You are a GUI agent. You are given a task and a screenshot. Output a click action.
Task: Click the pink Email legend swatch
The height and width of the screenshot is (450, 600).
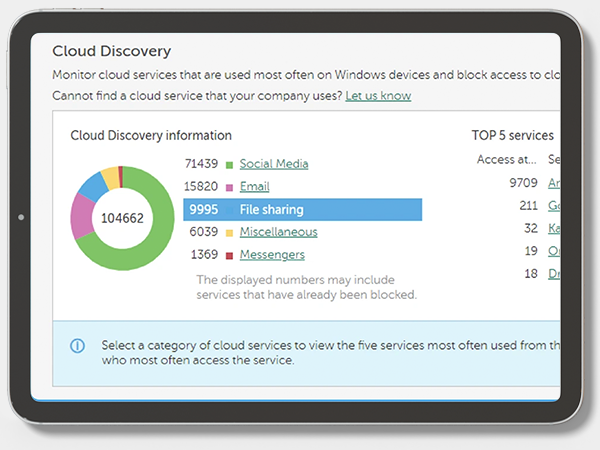[229, 188]
